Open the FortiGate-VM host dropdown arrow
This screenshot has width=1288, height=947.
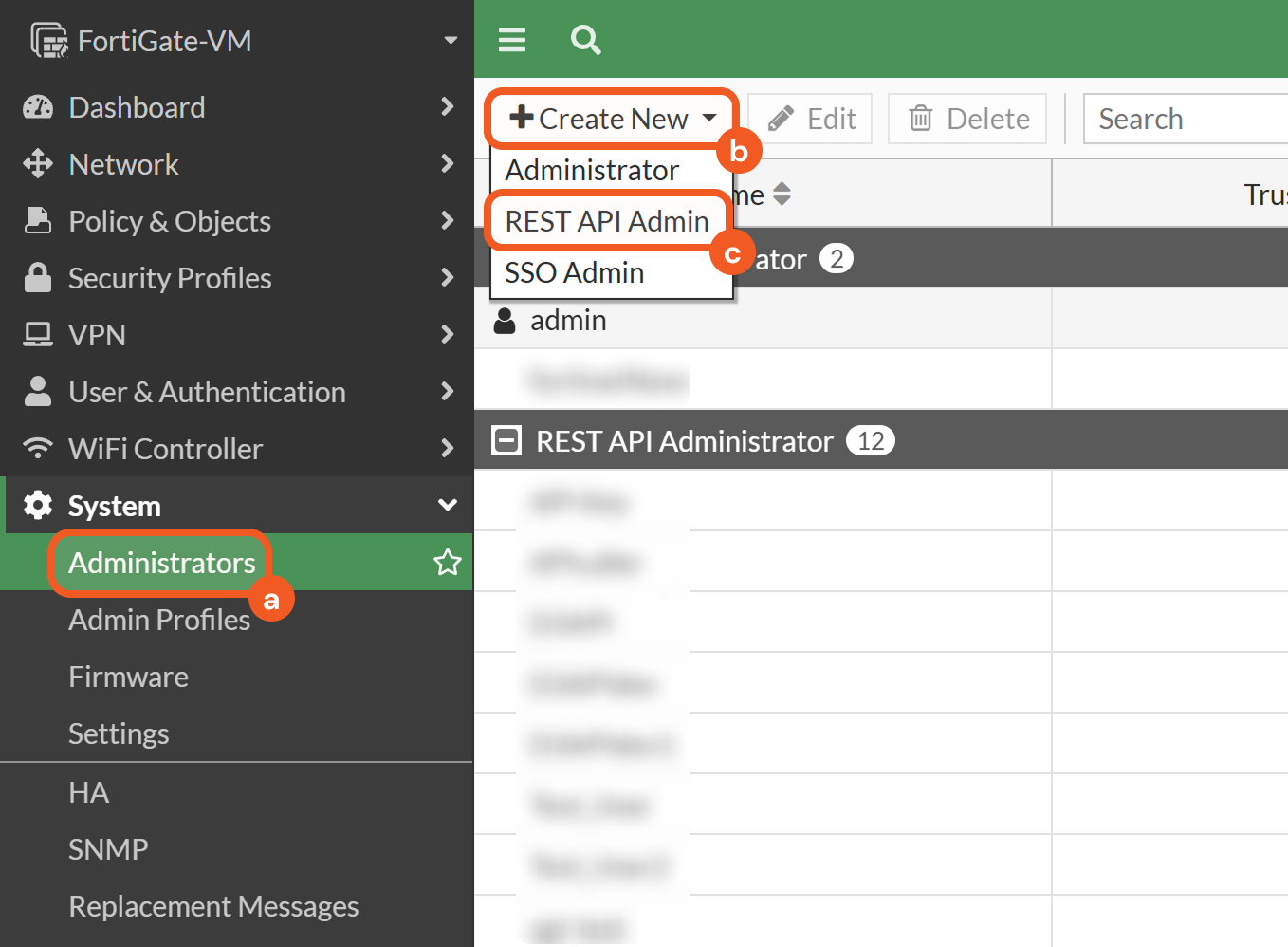pyautogui.click(x=451, y=41)
